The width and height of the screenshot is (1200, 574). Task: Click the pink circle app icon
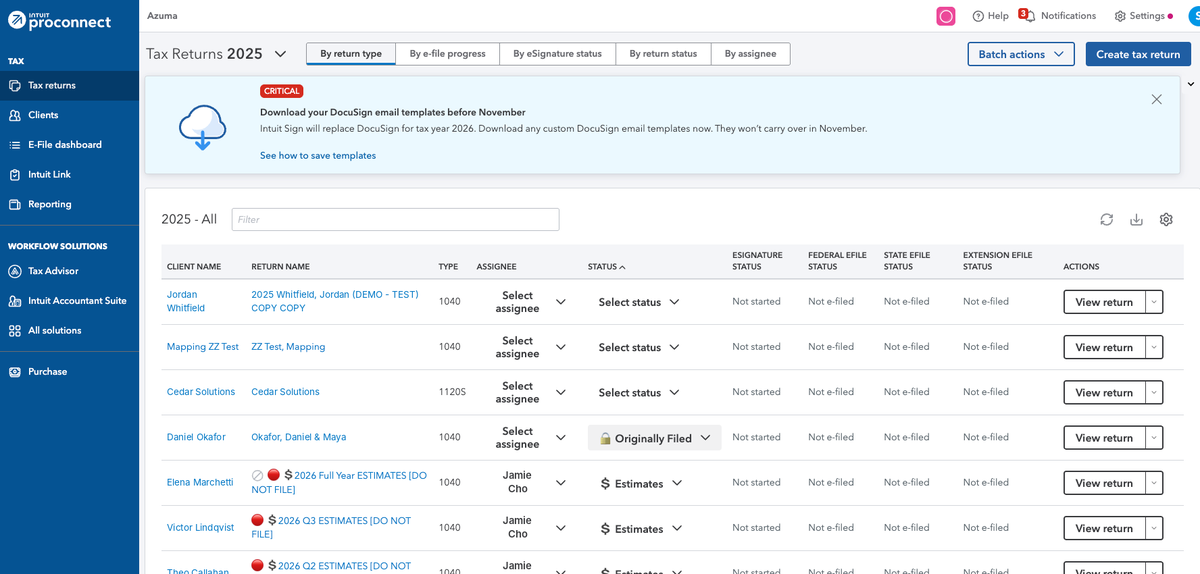pyautogui.click(x=946, y=16)
